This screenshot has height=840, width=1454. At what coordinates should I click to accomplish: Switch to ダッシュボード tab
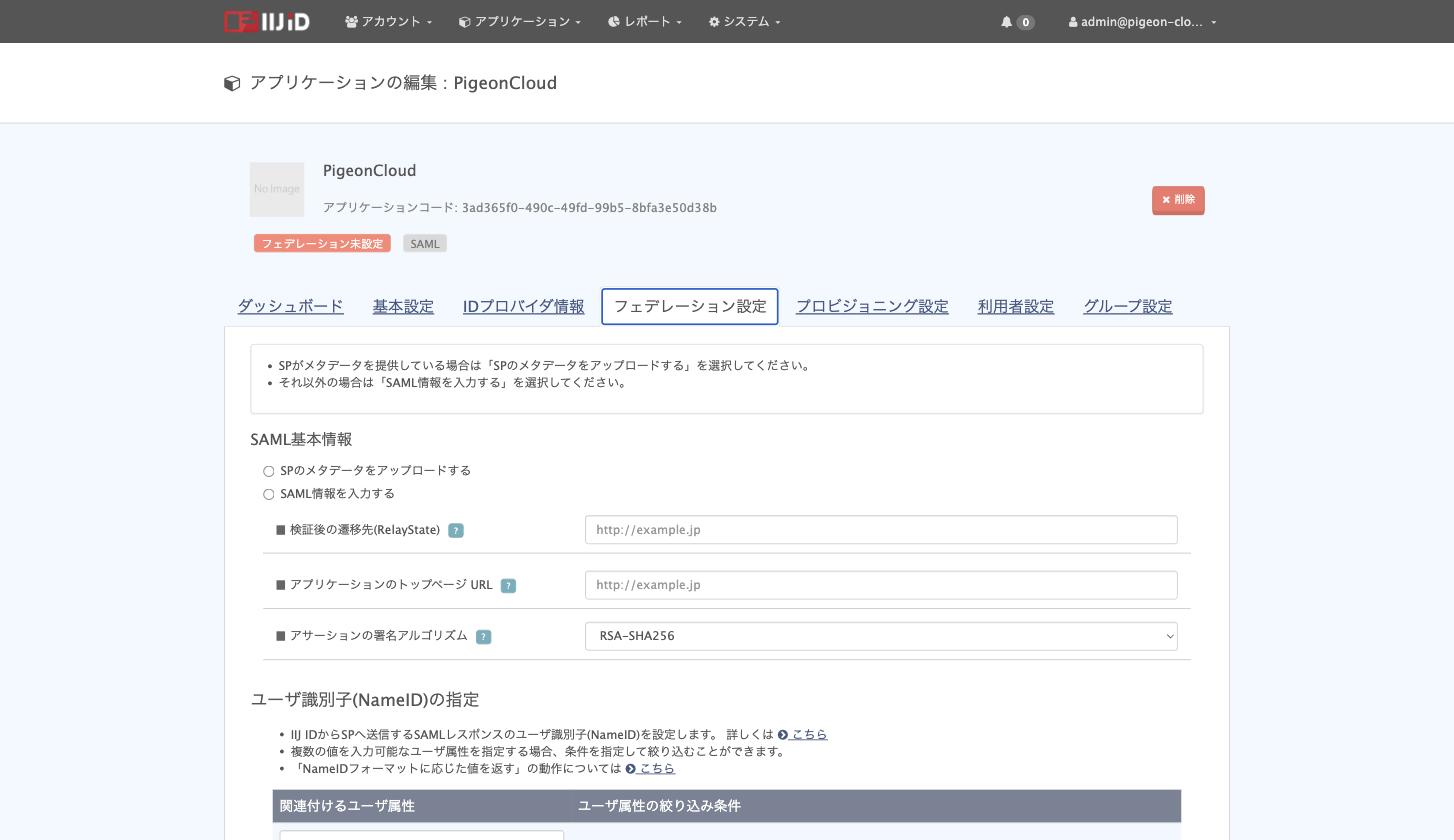(x=290, y=307)
